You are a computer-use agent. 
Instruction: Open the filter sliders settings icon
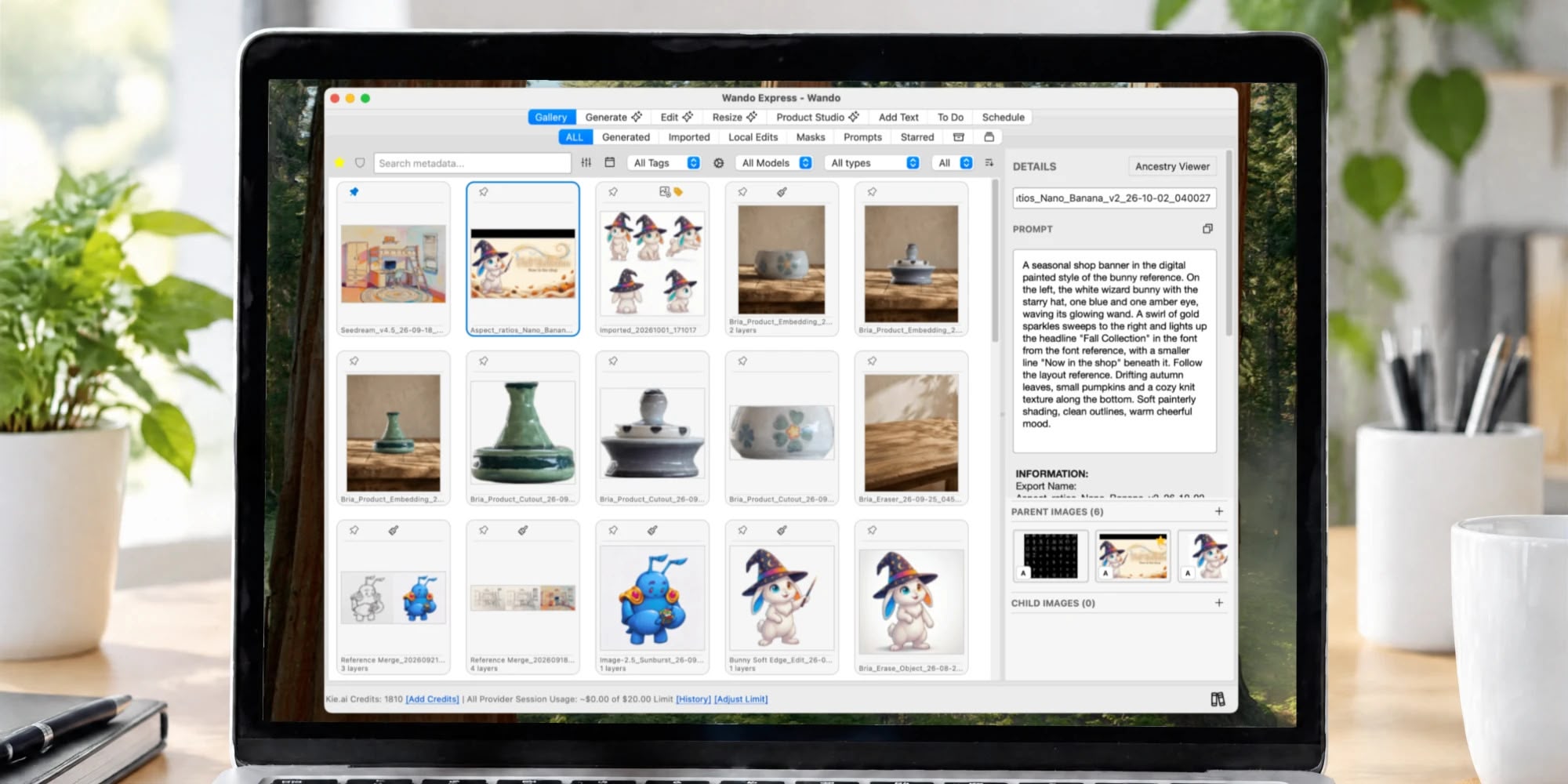586,163
